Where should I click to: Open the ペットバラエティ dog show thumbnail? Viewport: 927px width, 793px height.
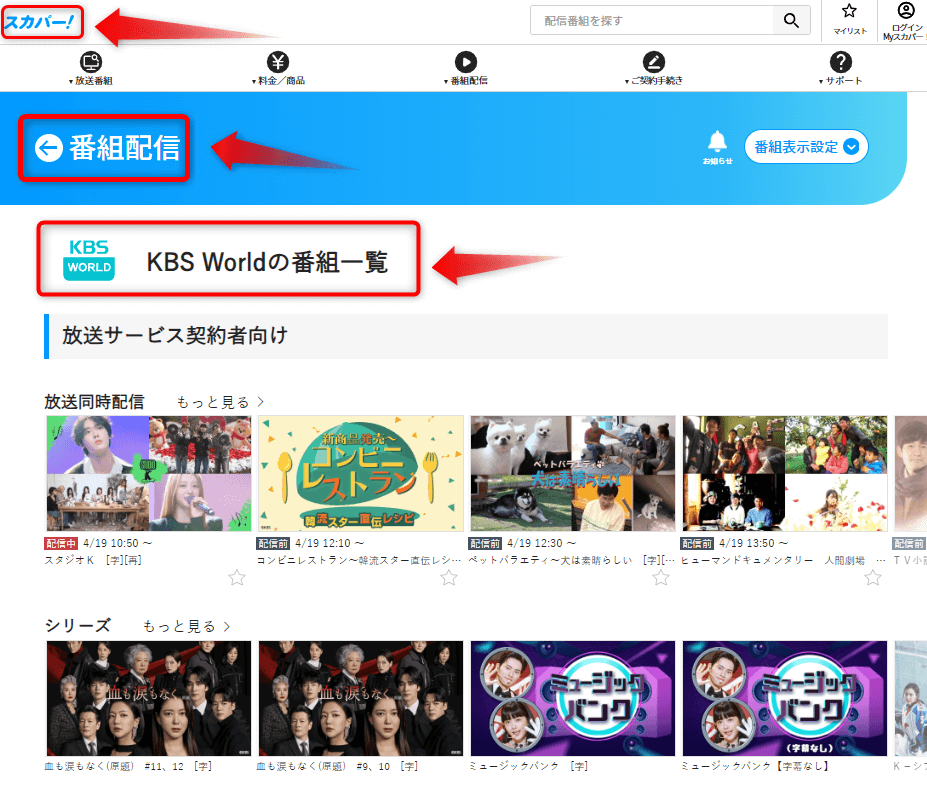click(x=573, y=473)
